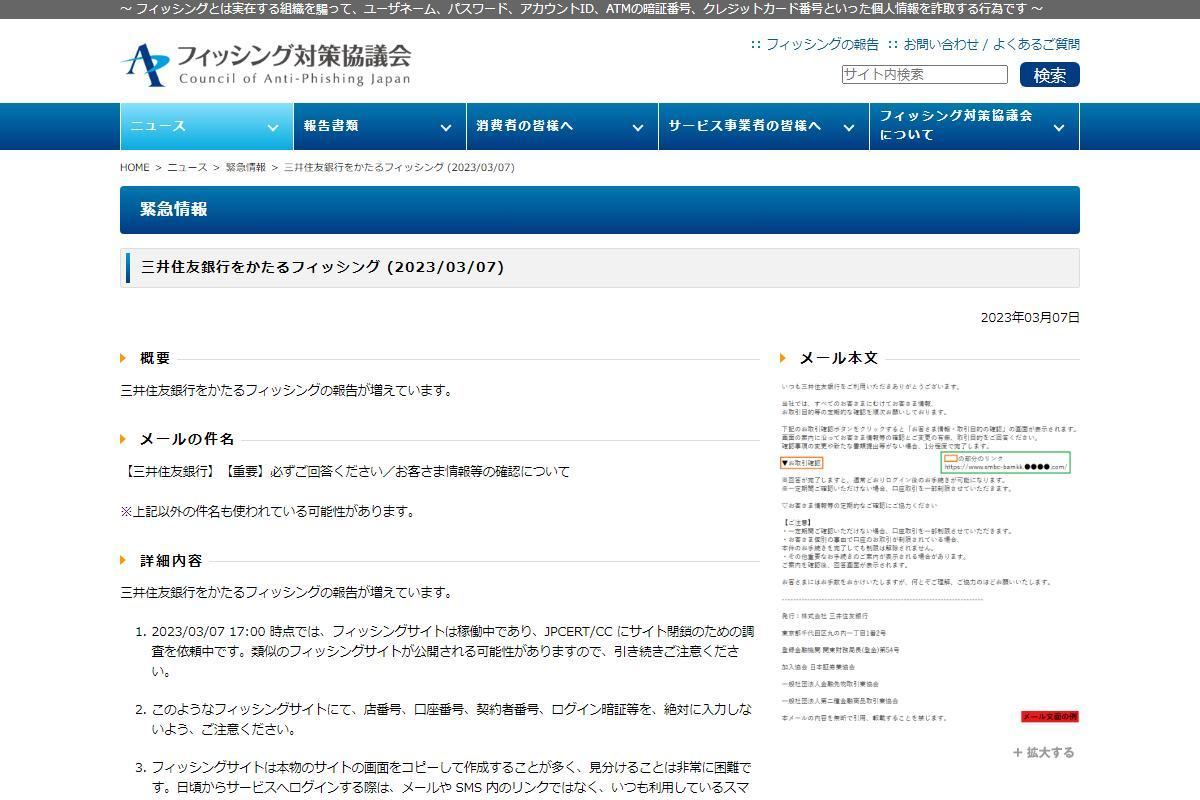Click the top banner phishing definition text

pyautogui.click(x=580, y=9)
